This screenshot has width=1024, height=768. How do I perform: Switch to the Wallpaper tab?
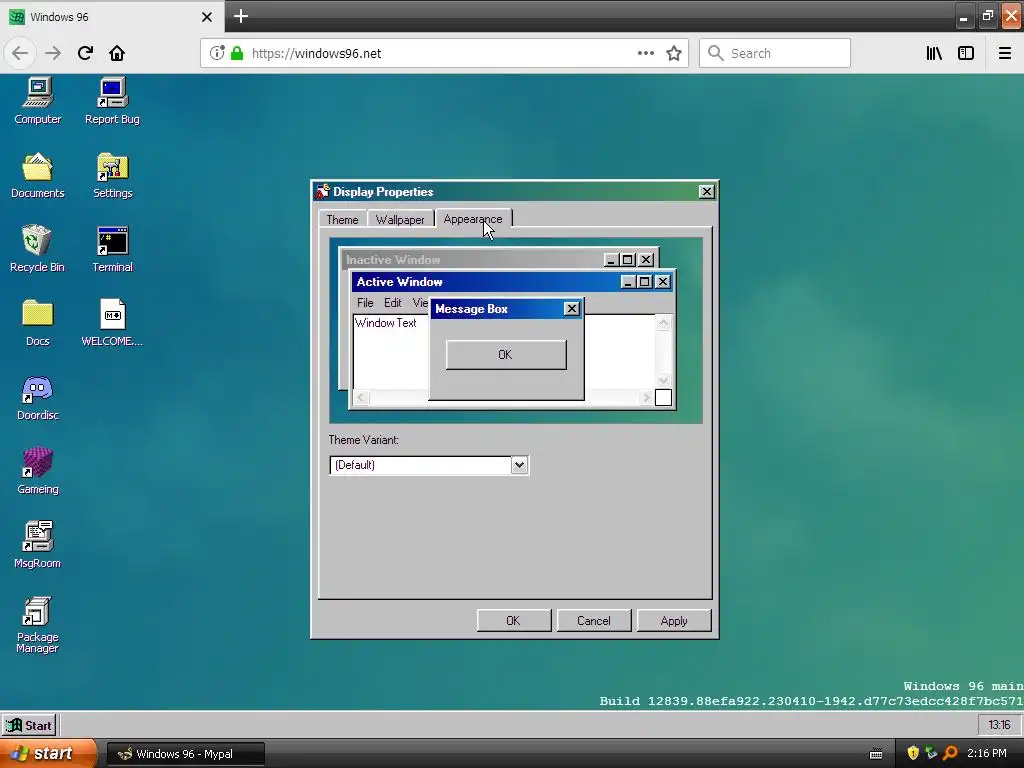click(x=400, y=219)
